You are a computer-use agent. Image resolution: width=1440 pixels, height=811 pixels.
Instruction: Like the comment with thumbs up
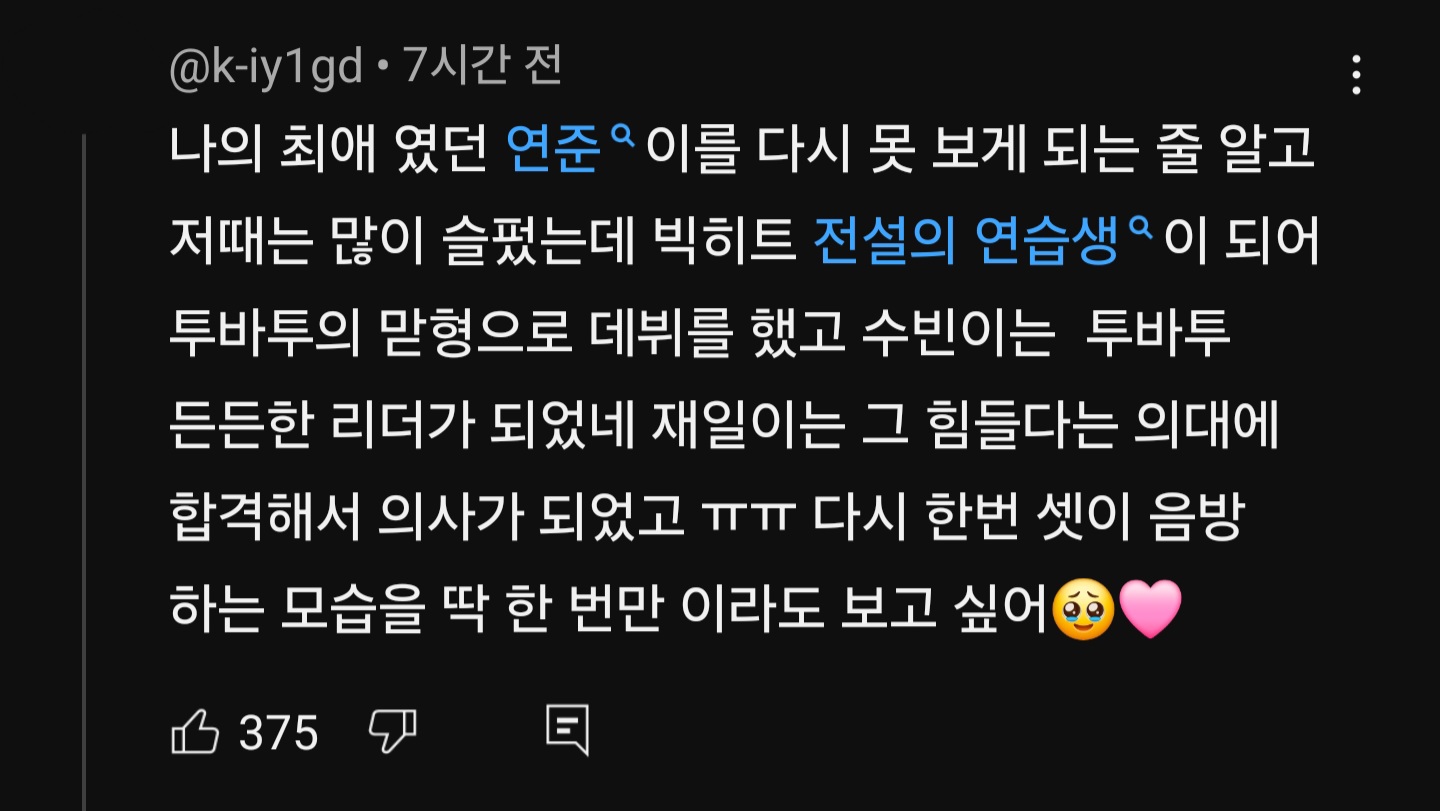pyautogui.click(x=195, y=732)
